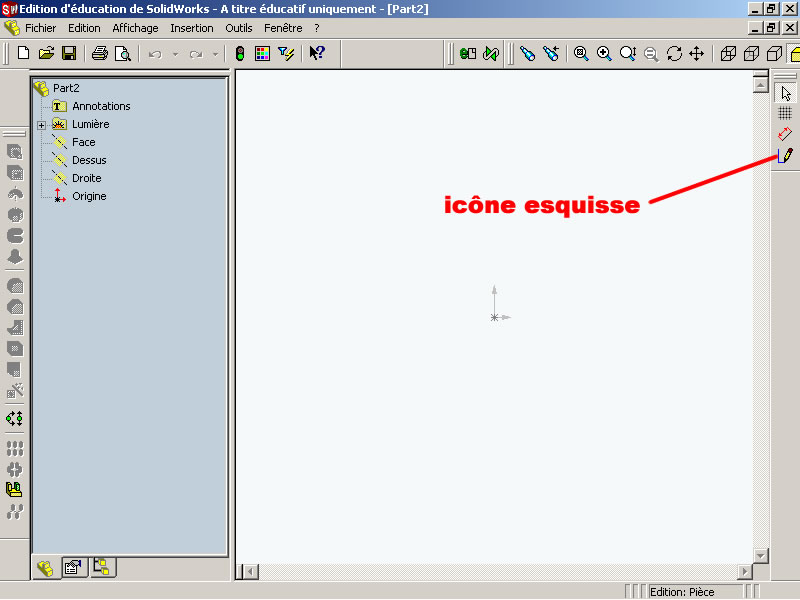Choose the red Dimension tool
800x600 pixels.
(x=785, y=134)
